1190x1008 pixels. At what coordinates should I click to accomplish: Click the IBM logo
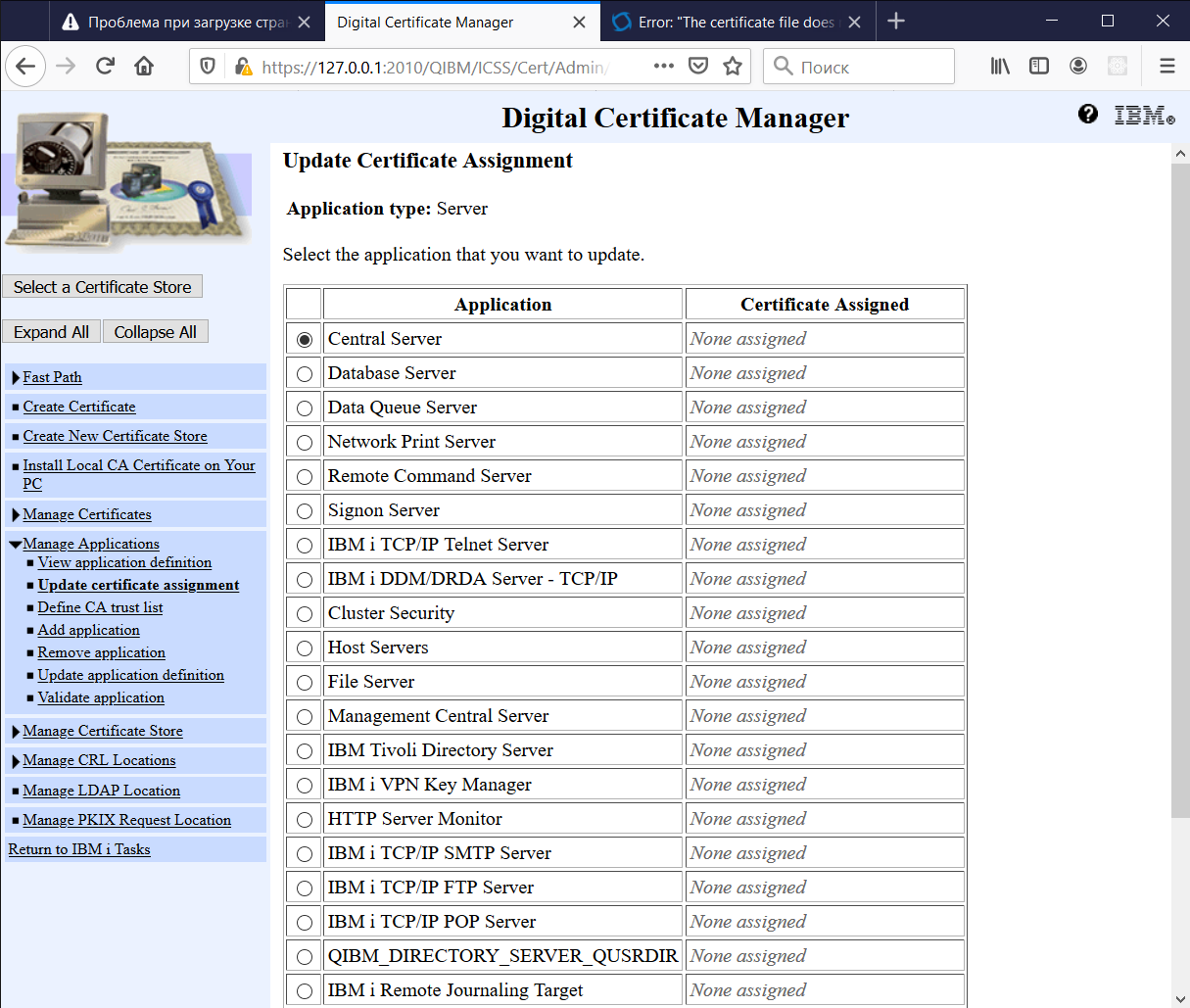1144,115
